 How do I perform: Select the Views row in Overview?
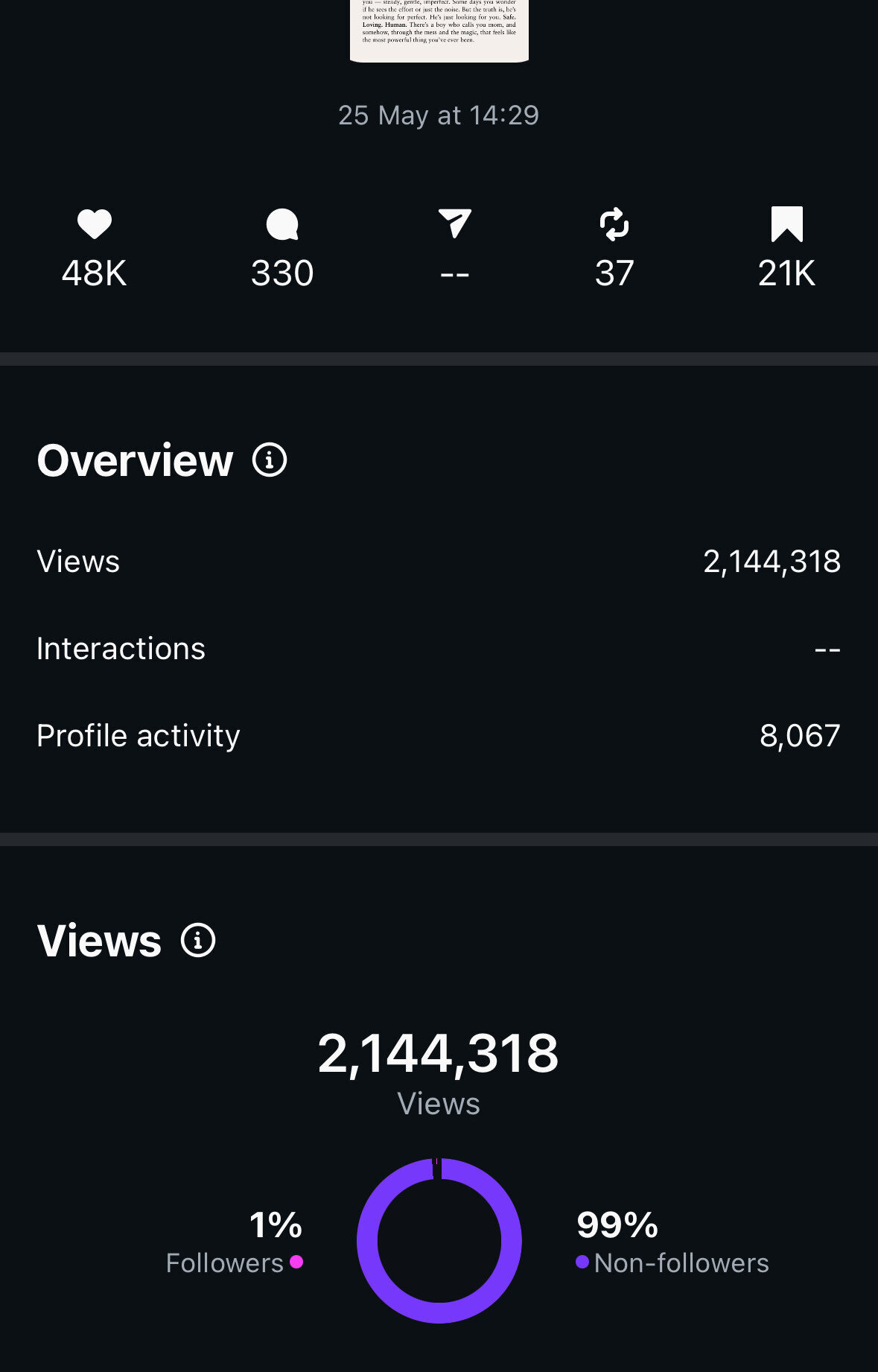click(x=439, y=562)
